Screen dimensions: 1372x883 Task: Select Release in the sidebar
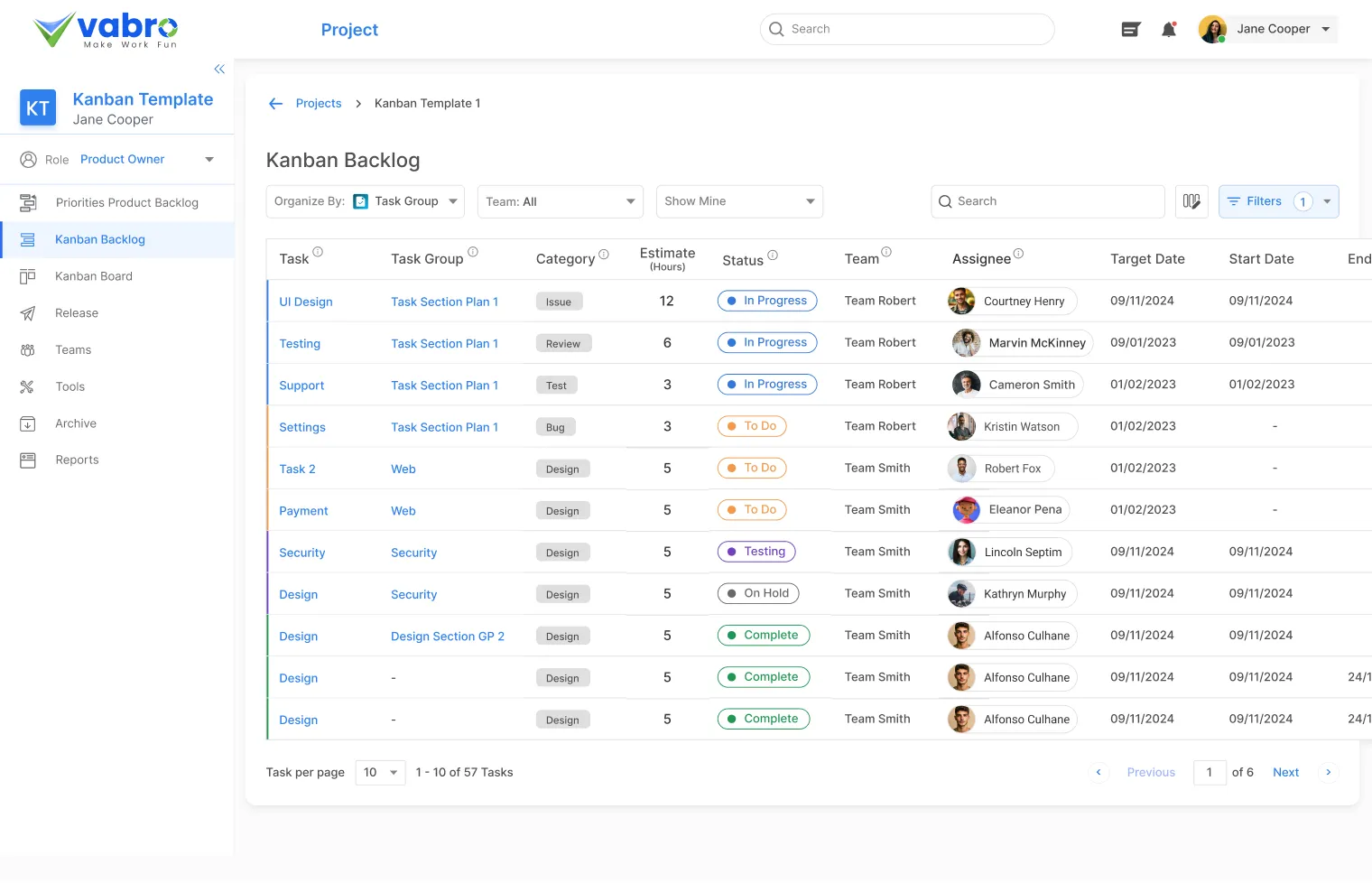77,313
